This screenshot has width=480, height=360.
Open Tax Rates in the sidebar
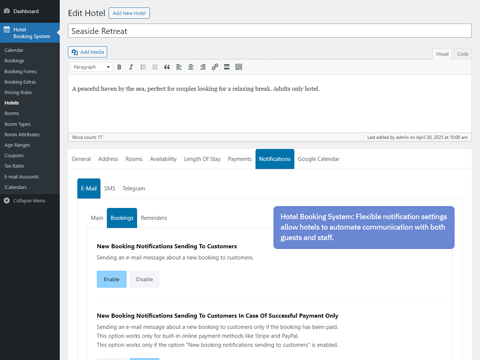tap(14, 166)
